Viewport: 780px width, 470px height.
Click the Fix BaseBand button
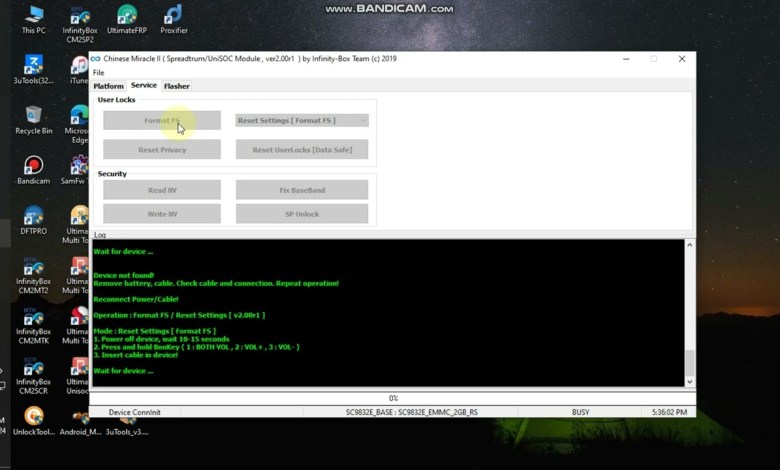click(302, 190)
